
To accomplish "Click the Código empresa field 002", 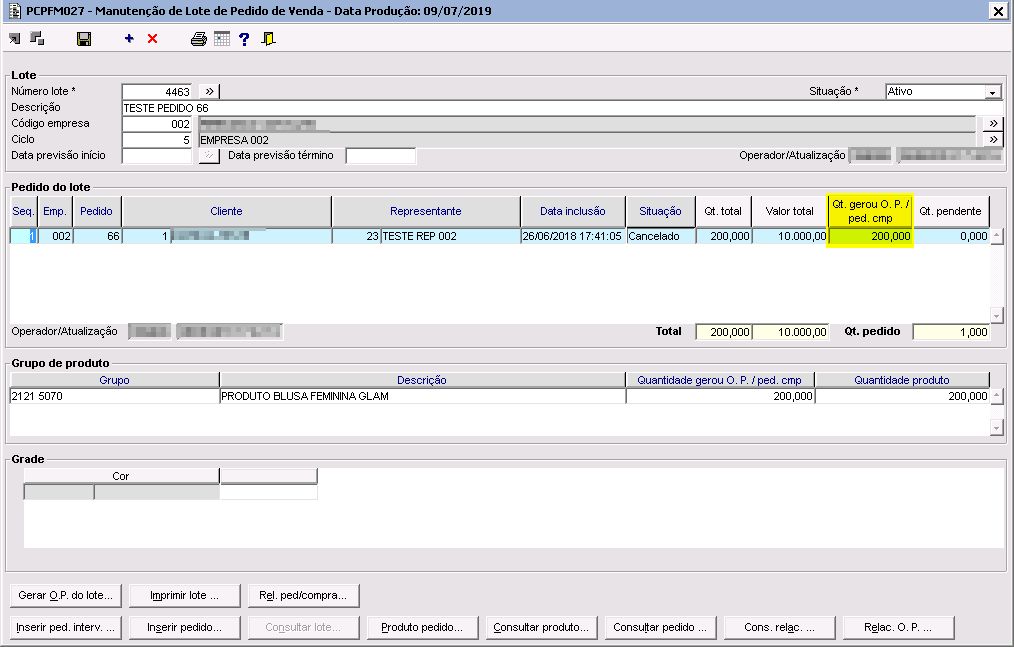I will pos(157,124).
